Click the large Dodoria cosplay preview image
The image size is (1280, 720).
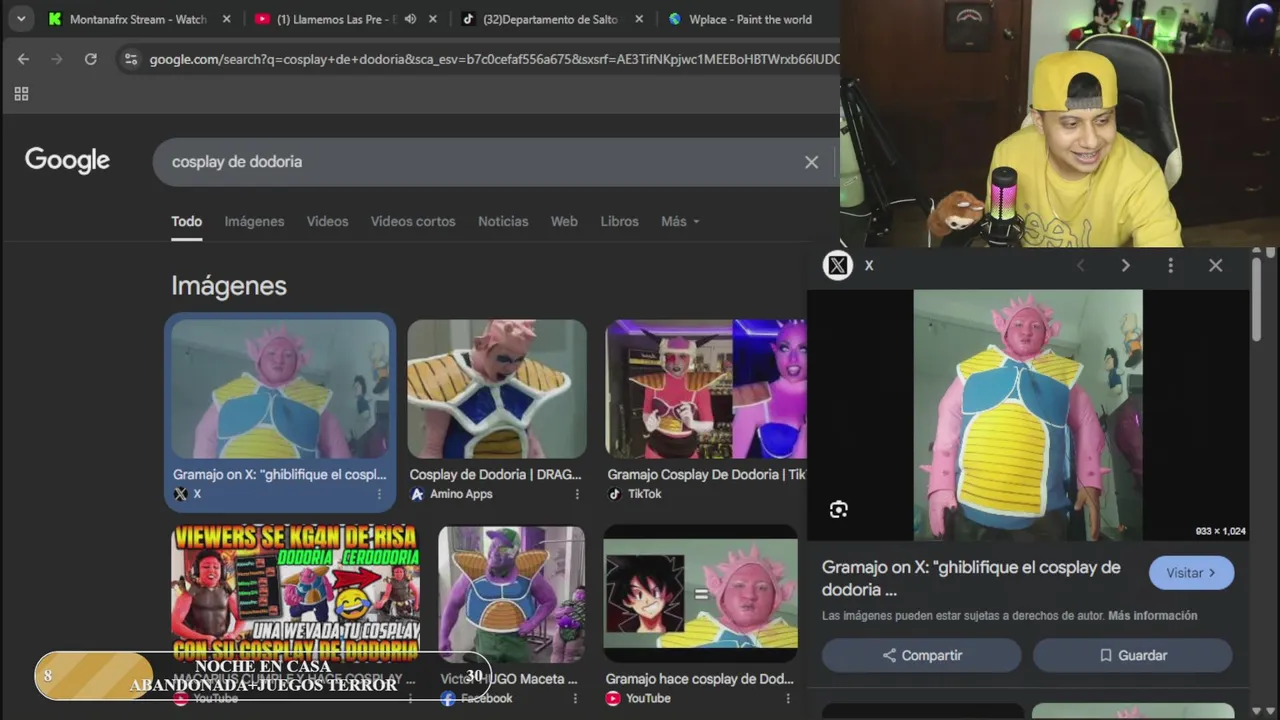pos(1028,415)
